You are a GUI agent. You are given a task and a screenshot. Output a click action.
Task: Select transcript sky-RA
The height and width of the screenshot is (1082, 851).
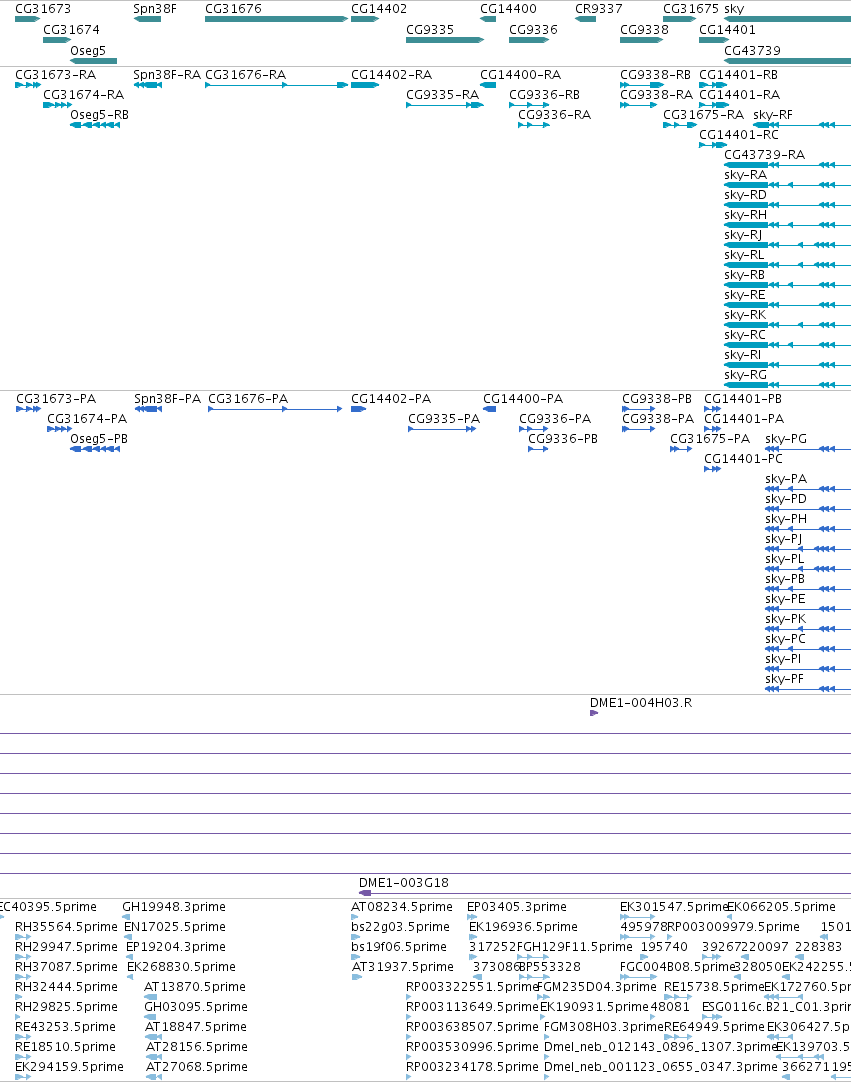click(745, 175)
